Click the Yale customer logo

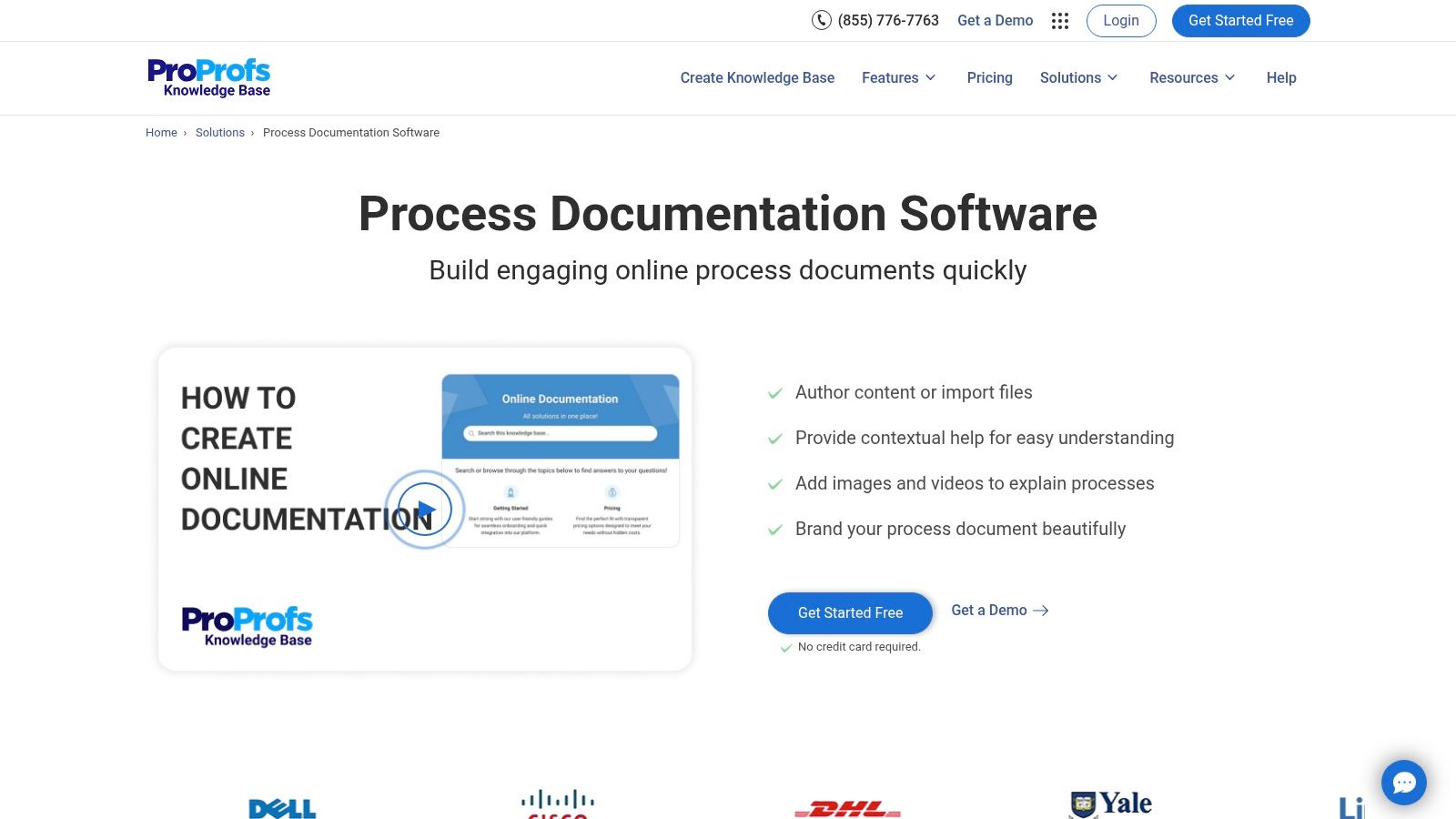pyautogui.click(x=1111, y=804)
